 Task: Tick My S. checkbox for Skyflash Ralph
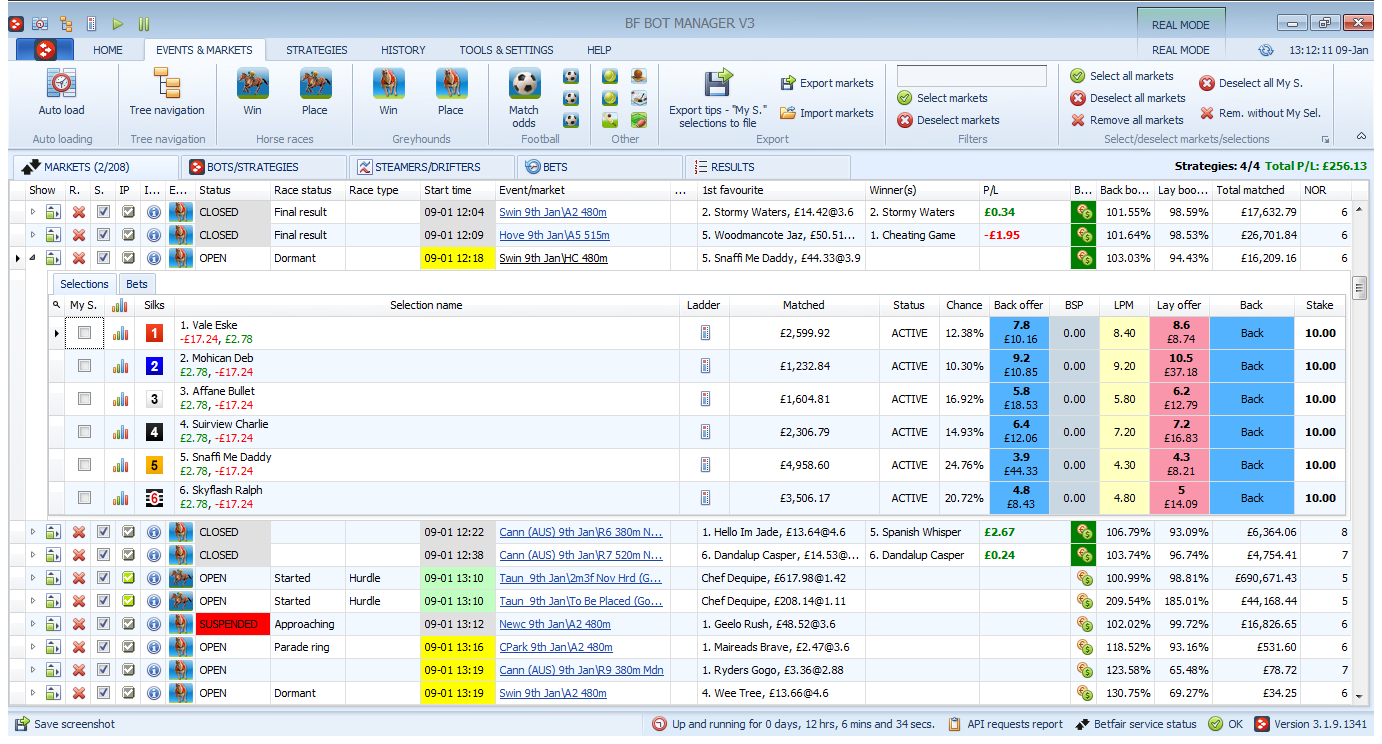[x=85, y=498]
